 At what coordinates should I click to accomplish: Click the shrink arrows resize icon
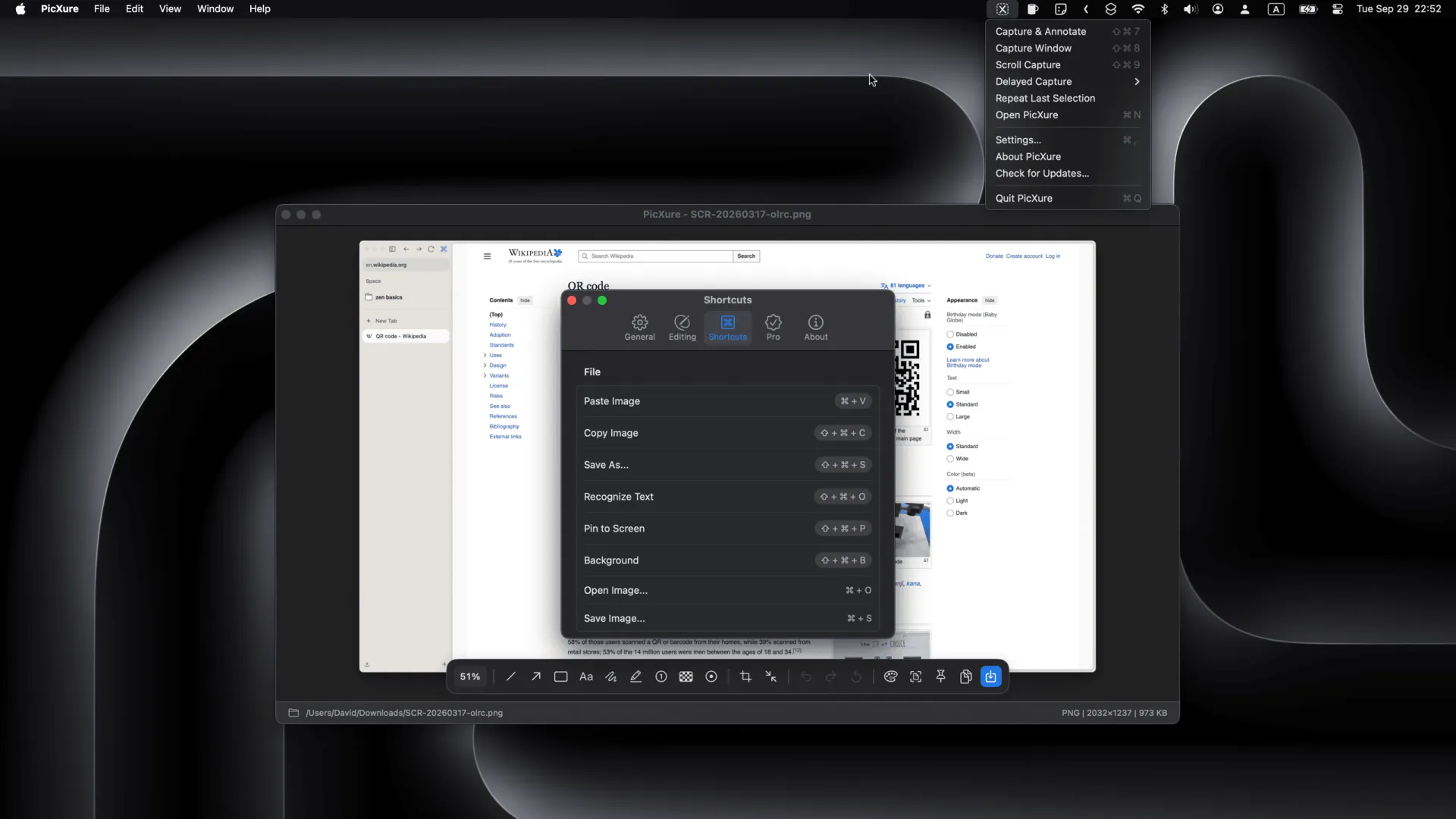coord(771,676)
